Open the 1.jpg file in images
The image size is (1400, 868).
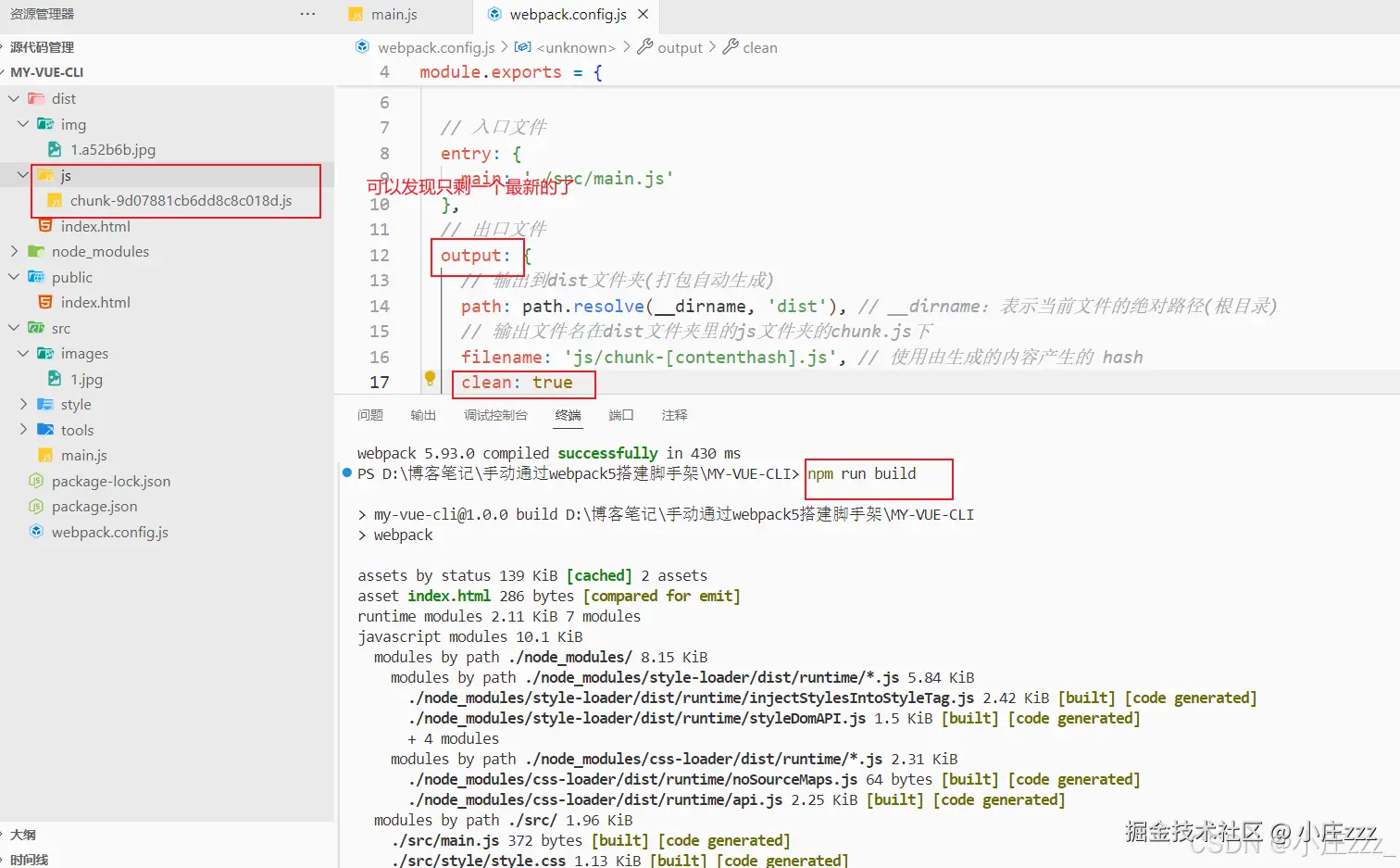click(x=86, y=379)
